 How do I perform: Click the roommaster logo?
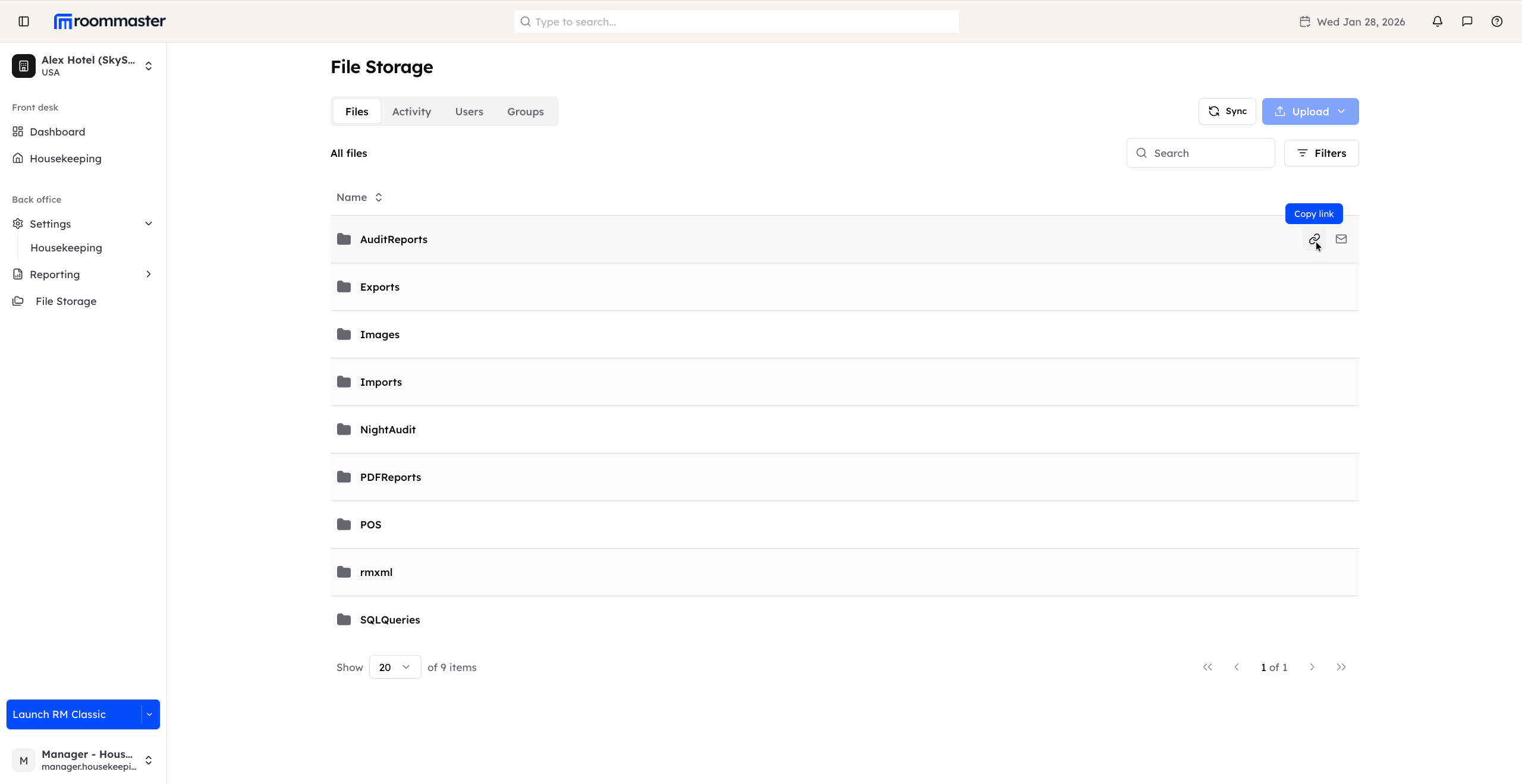pyautogui.click(x=110, y=21)
